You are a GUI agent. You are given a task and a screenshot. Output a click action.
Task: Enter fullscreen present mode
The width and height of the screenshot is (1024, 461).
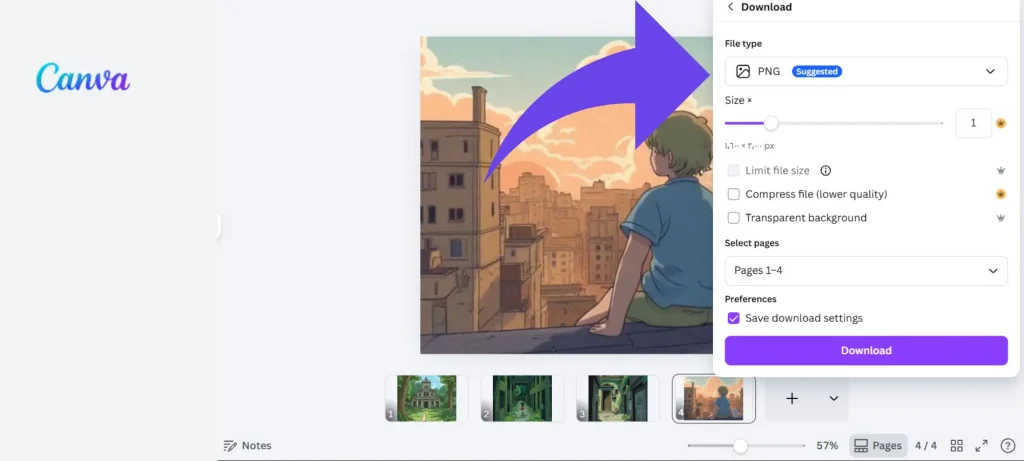pos(982,445)
